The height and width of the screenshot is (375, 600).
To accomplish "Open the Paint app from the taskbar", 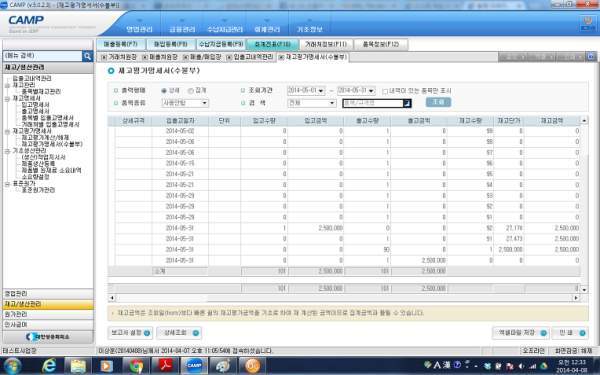I will click(x=223, y=365).
